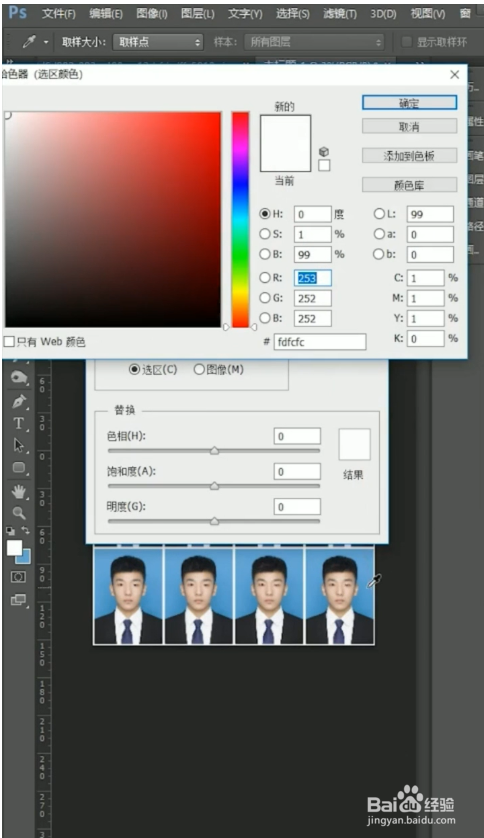Image resolution: width=484 pixels, height=838 pixels.
Task: Change screen mode icon in the toolbox
Action: [x=18, y=600]
